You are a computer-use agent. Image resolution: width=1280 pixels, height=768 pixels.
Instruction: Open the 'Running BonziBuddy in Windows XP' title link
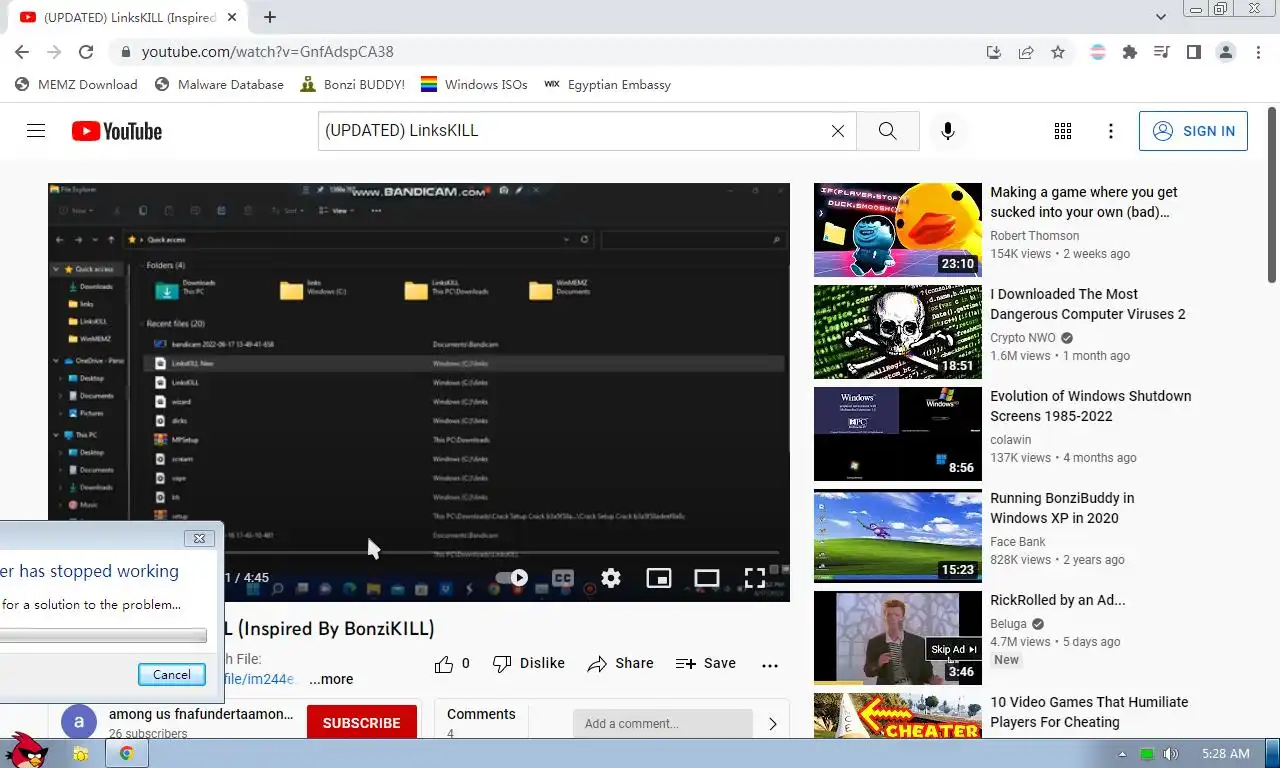click(1062, 508)
